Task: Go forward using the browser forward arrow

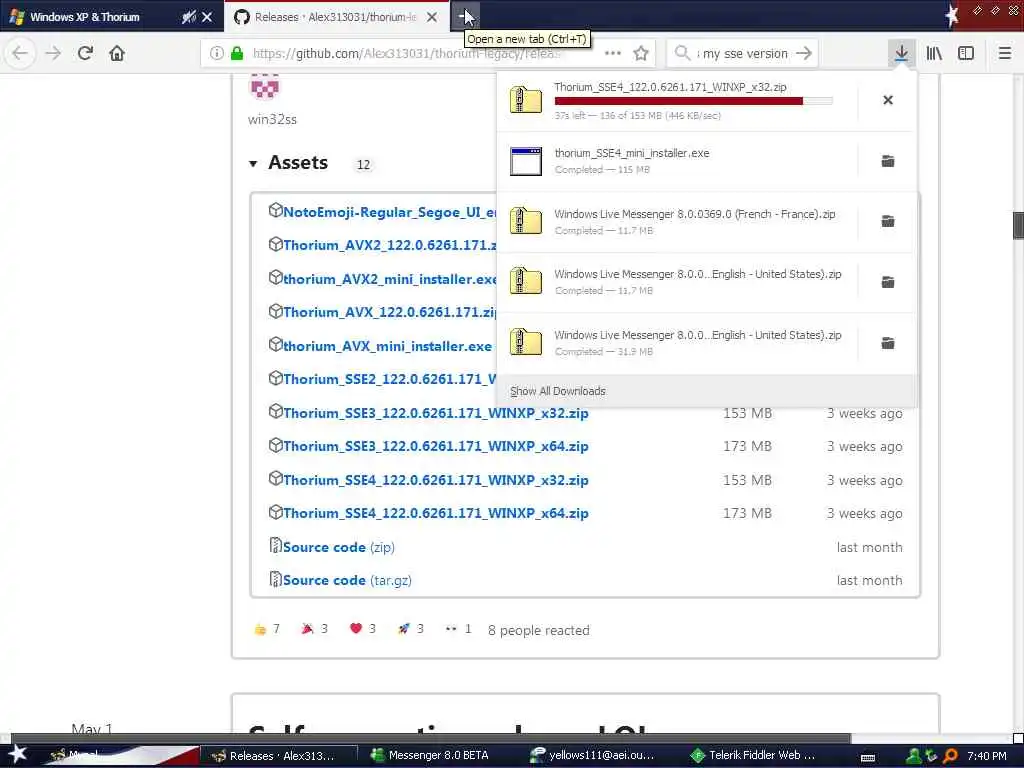Action: [53, 53]
